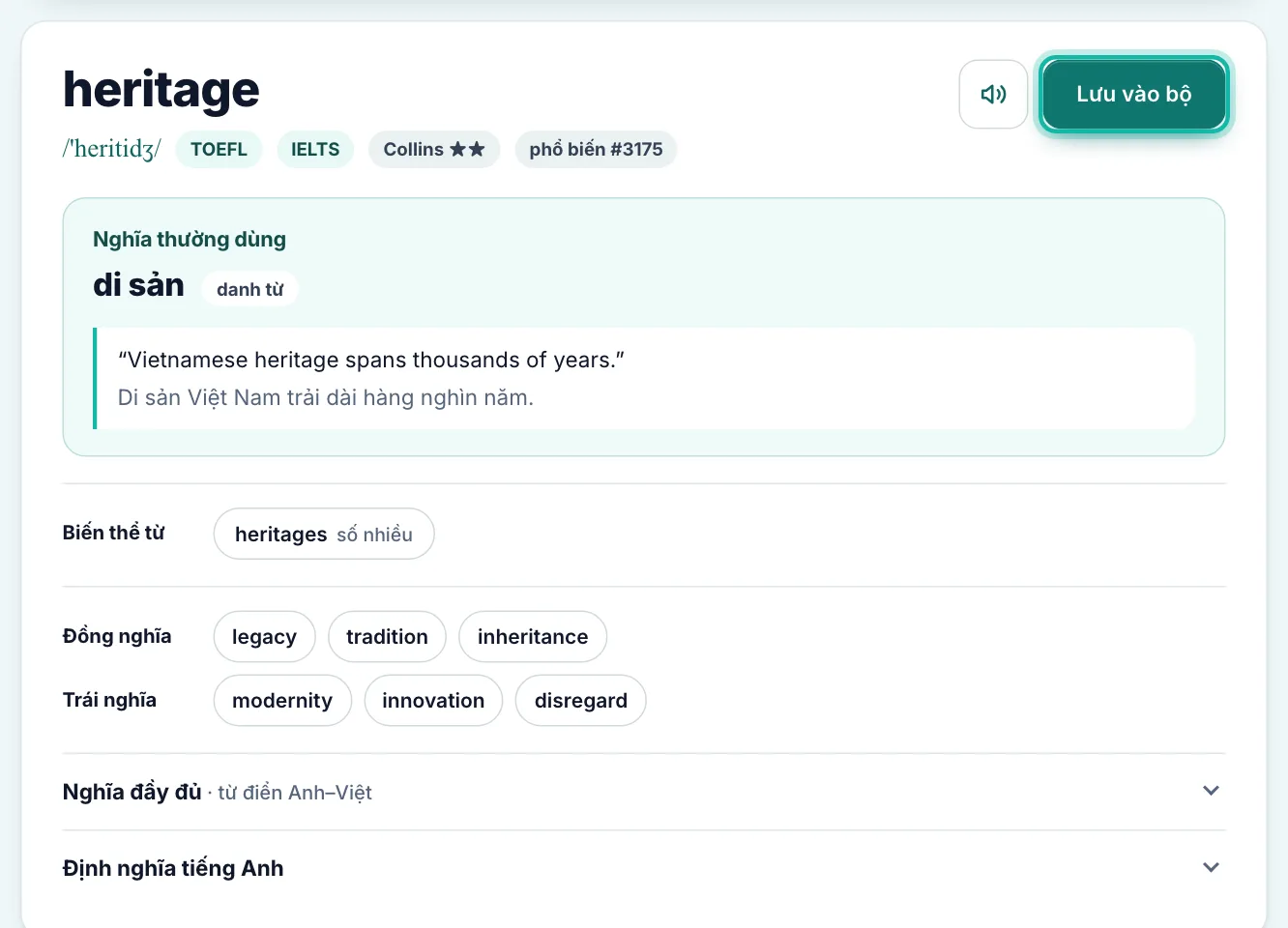Image resolution: width=1288 pixels, height=928 pixels.
Task: Play the pronunciation audio for heritage
Action: (993, 94)
